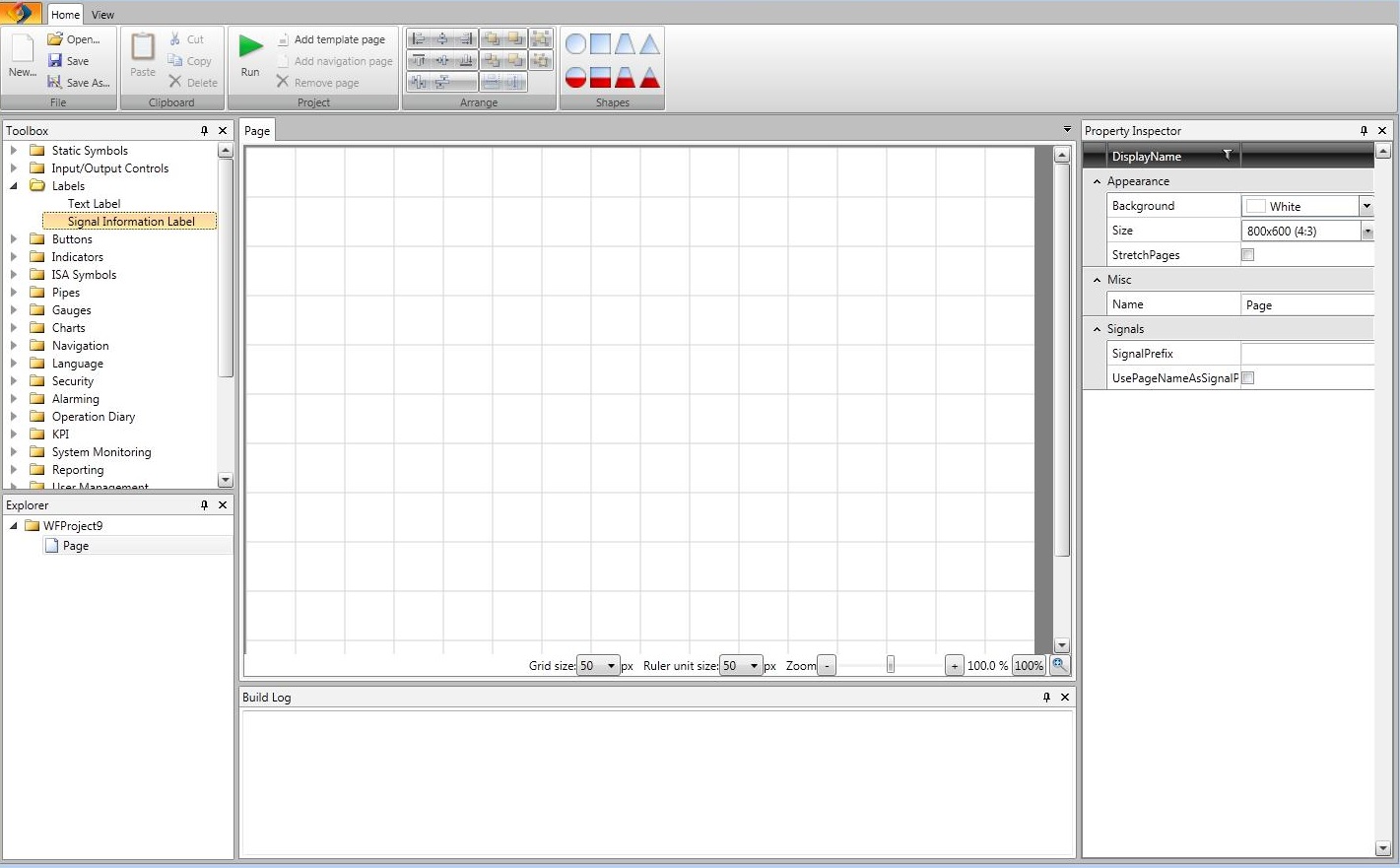Select the Page document tab
Screen dimensions: 1400x868
[257, 131]
